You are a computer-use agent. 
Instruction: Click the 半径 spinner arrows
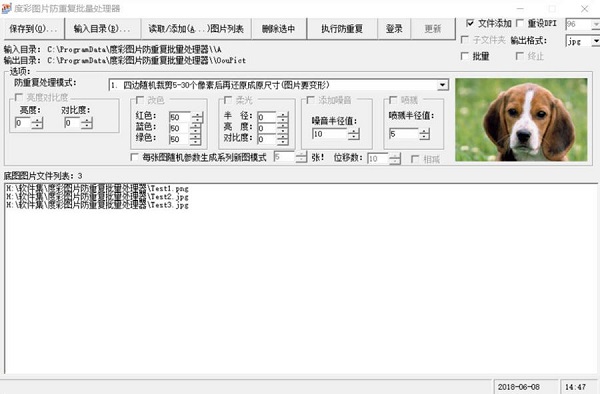pyautogui.click(x=282, y=117)
